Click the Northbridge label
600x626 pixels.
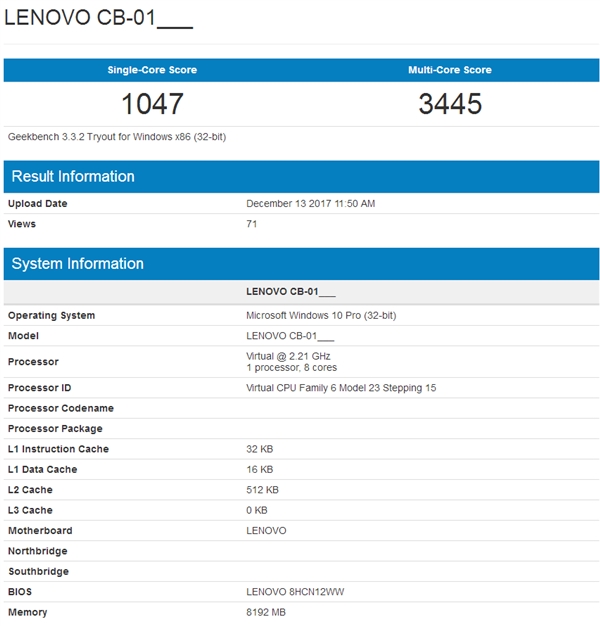38,551
